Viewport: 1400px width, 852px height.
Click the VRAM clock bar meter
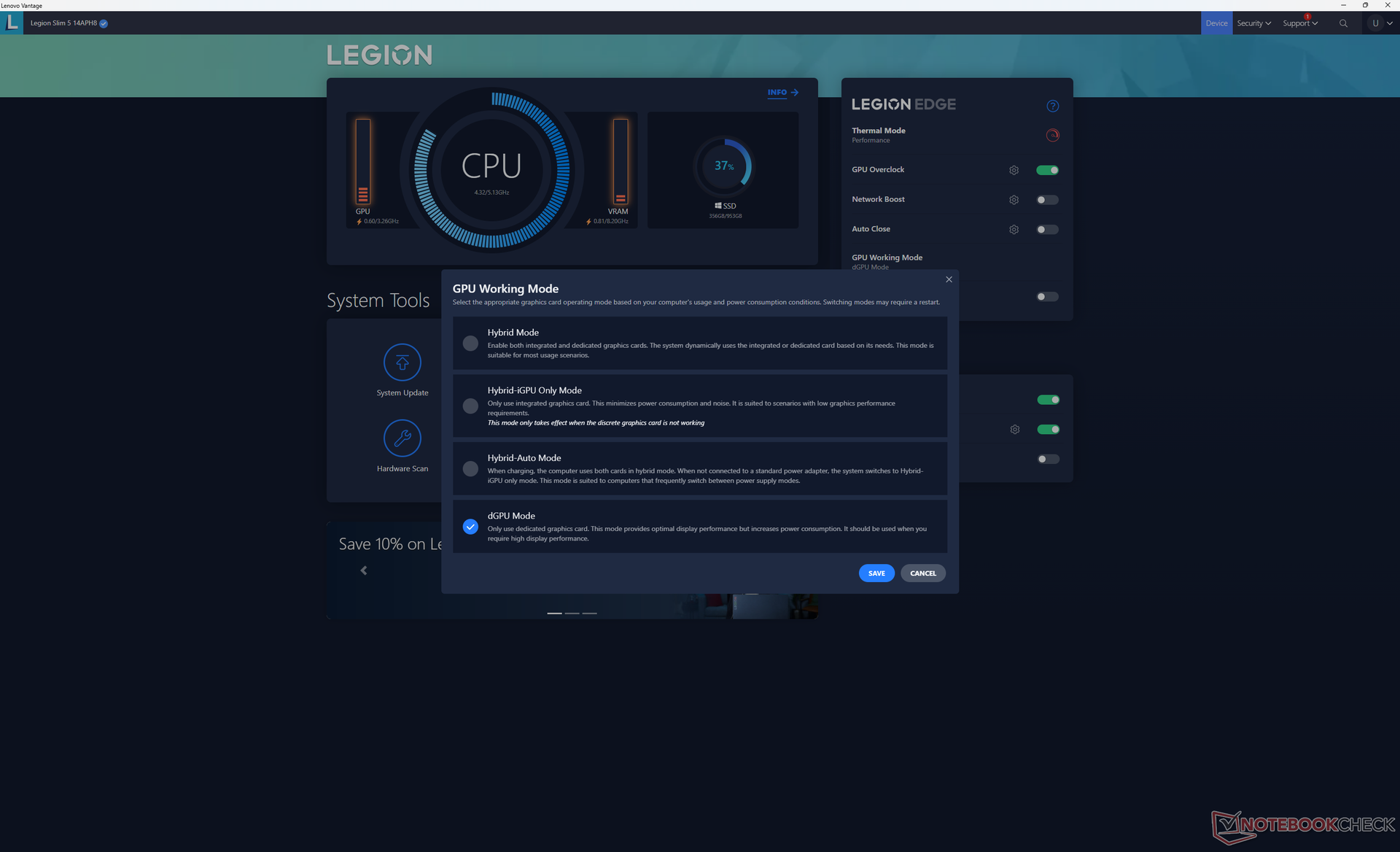pyautogui.click(x=621, y=161)
